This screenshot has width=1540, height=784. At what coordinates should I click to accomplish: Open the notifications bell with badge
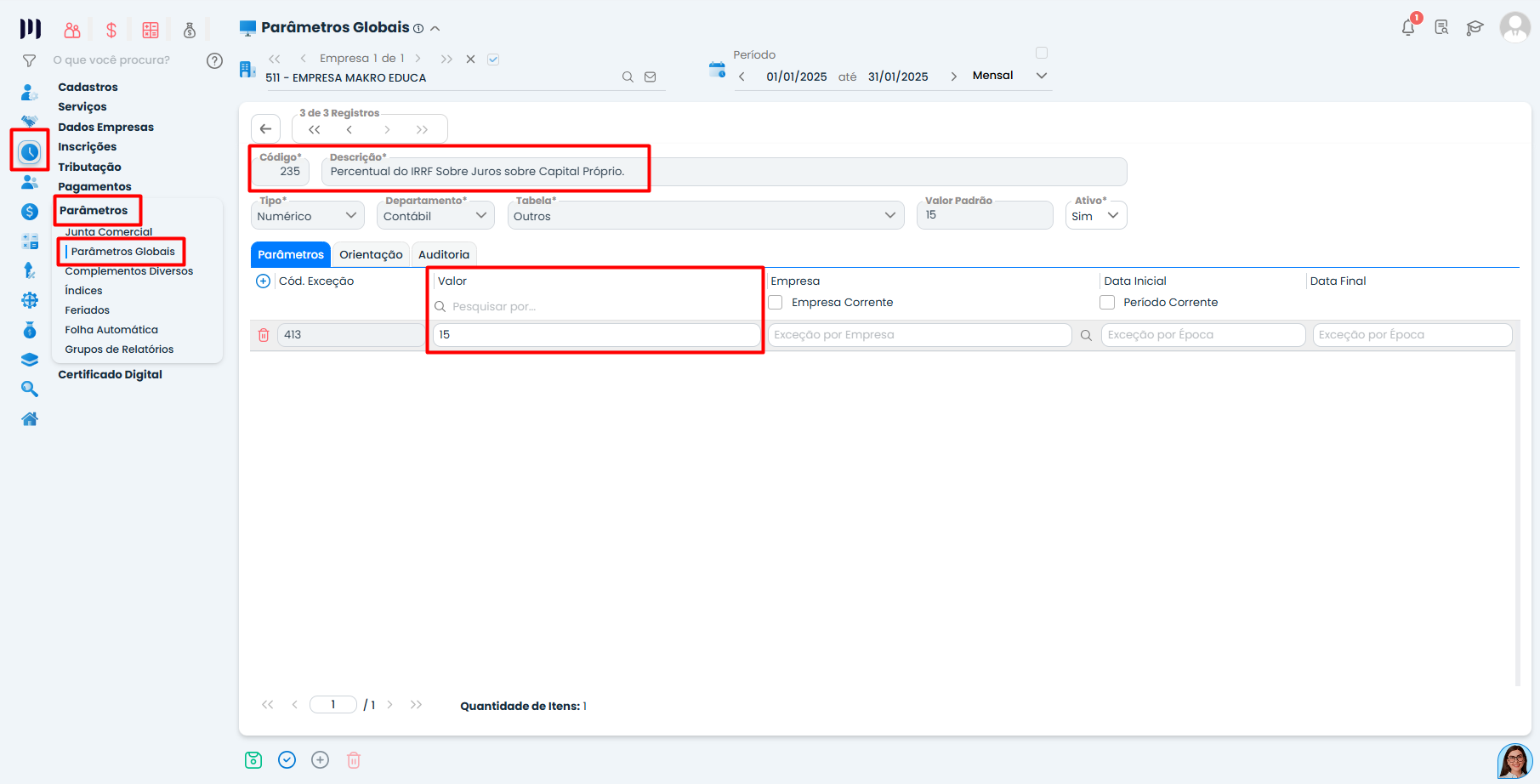tap(1407, 26)
